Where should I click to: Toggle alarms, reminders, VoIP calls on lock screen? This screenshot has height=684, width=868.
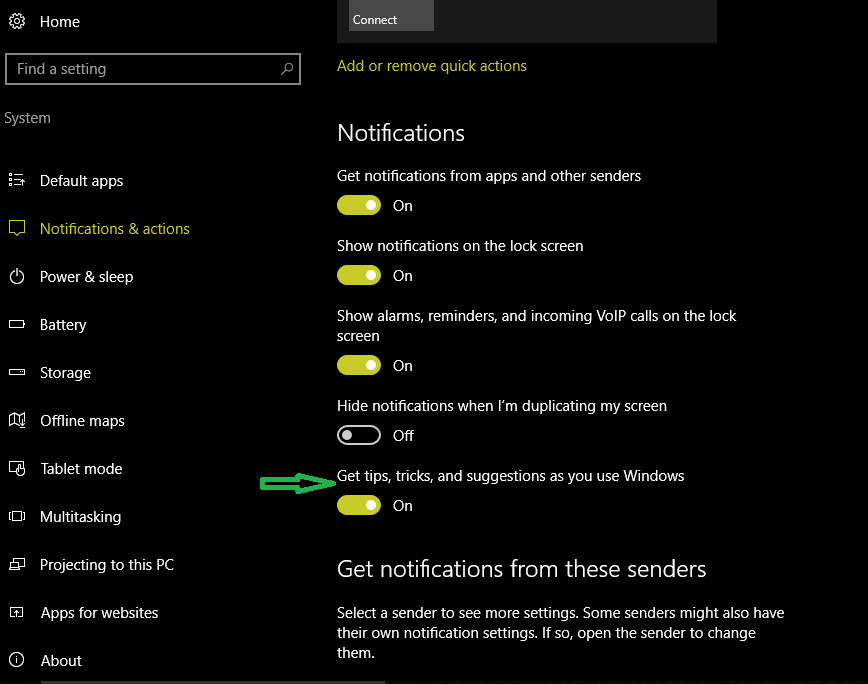pyautogui.click(x=359, y=365)
